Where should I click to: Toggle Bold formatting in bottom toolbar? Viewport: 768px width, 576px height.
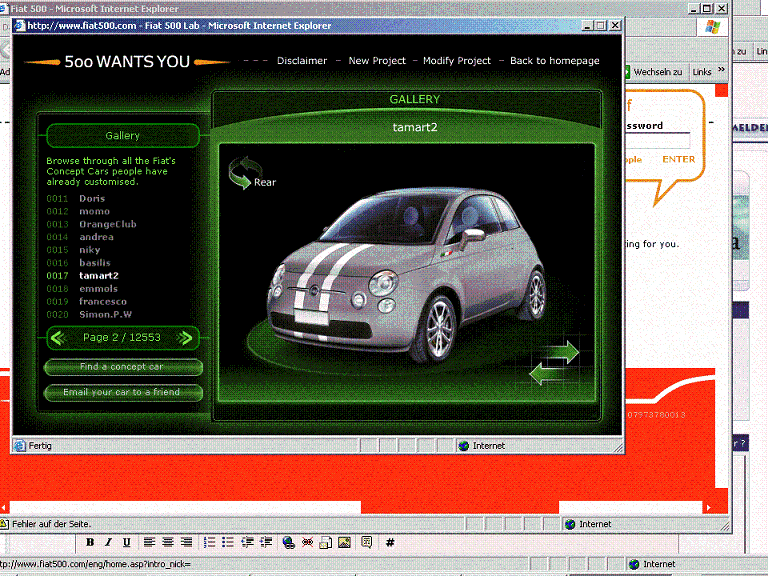[90, 542]
